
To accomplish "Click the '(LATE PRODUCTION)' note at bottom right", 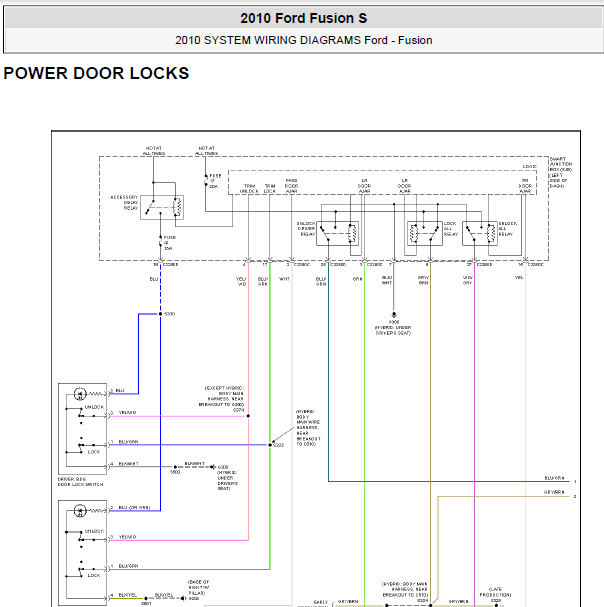I will click(x=496, y=592).
